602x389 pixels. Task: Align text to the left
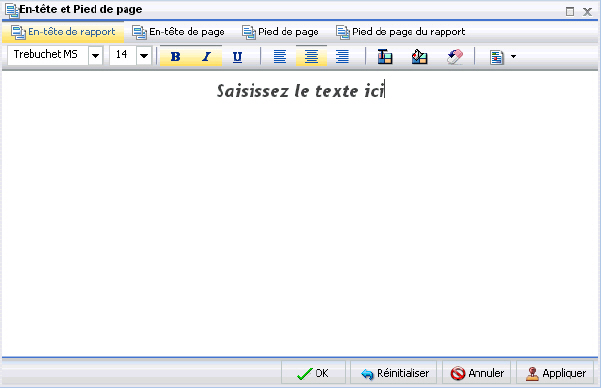(x=280, y=56)
